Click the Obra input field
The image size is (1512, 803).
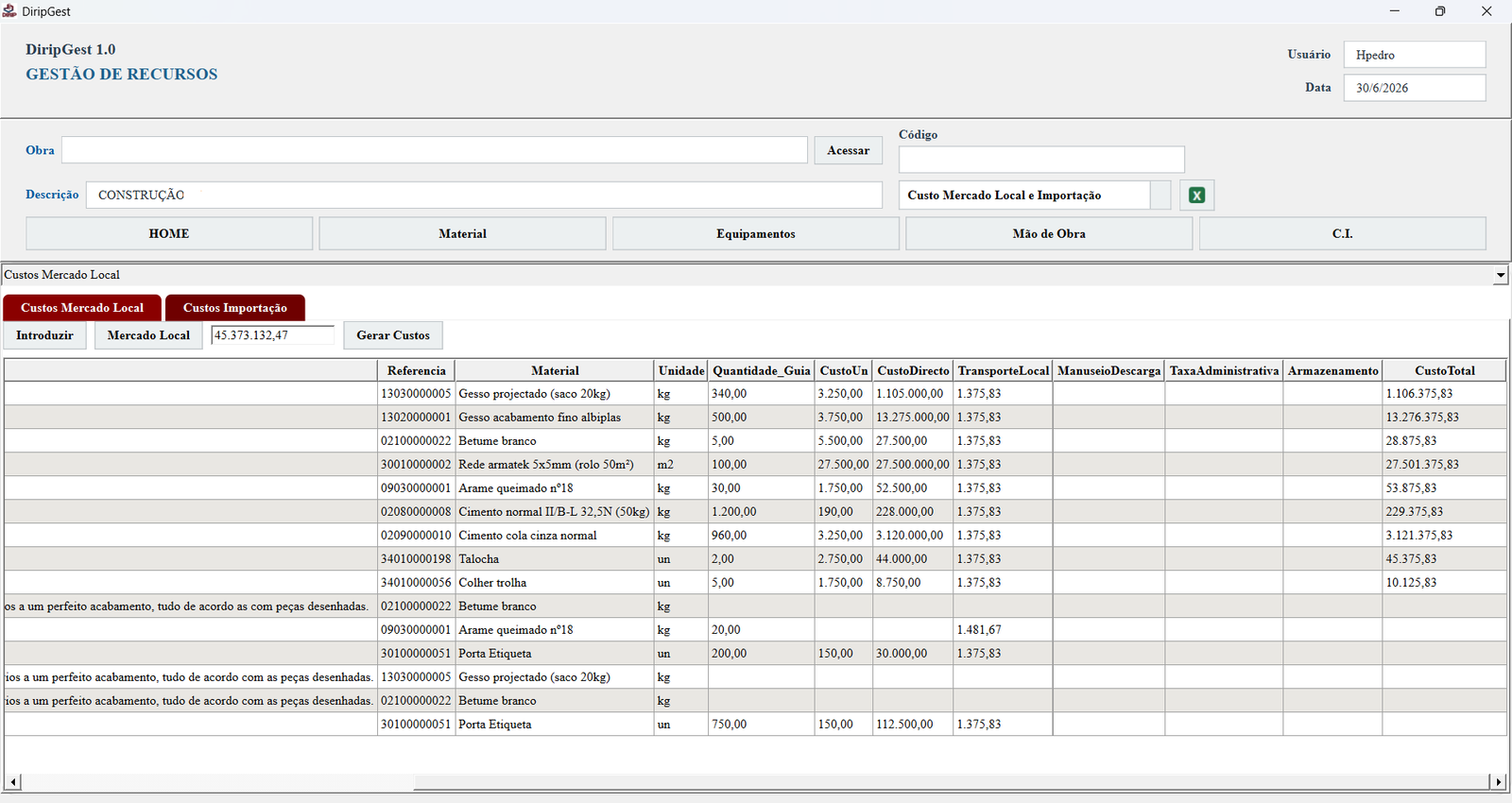(435, 150)
